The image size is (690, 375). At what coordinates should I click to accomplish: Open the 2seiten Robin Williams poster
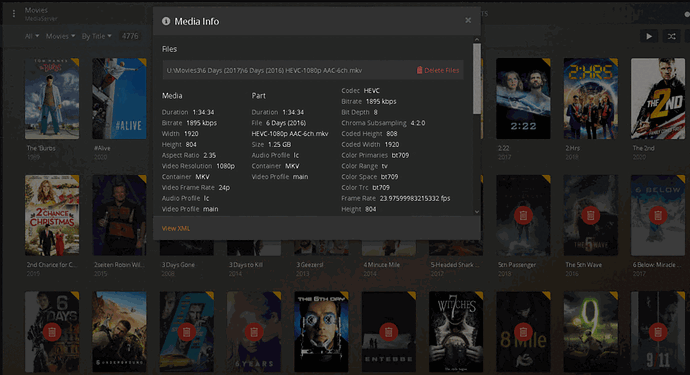coord(119,215)
